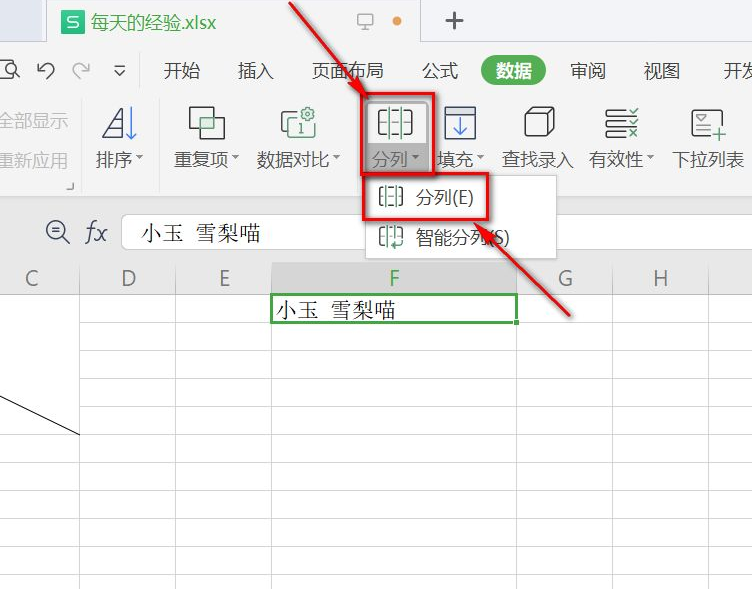The width and height of the screenshot is (752, 589).
Task: Open the Data Compare (数据对比) tool
Action: click(x=298, y=124)
